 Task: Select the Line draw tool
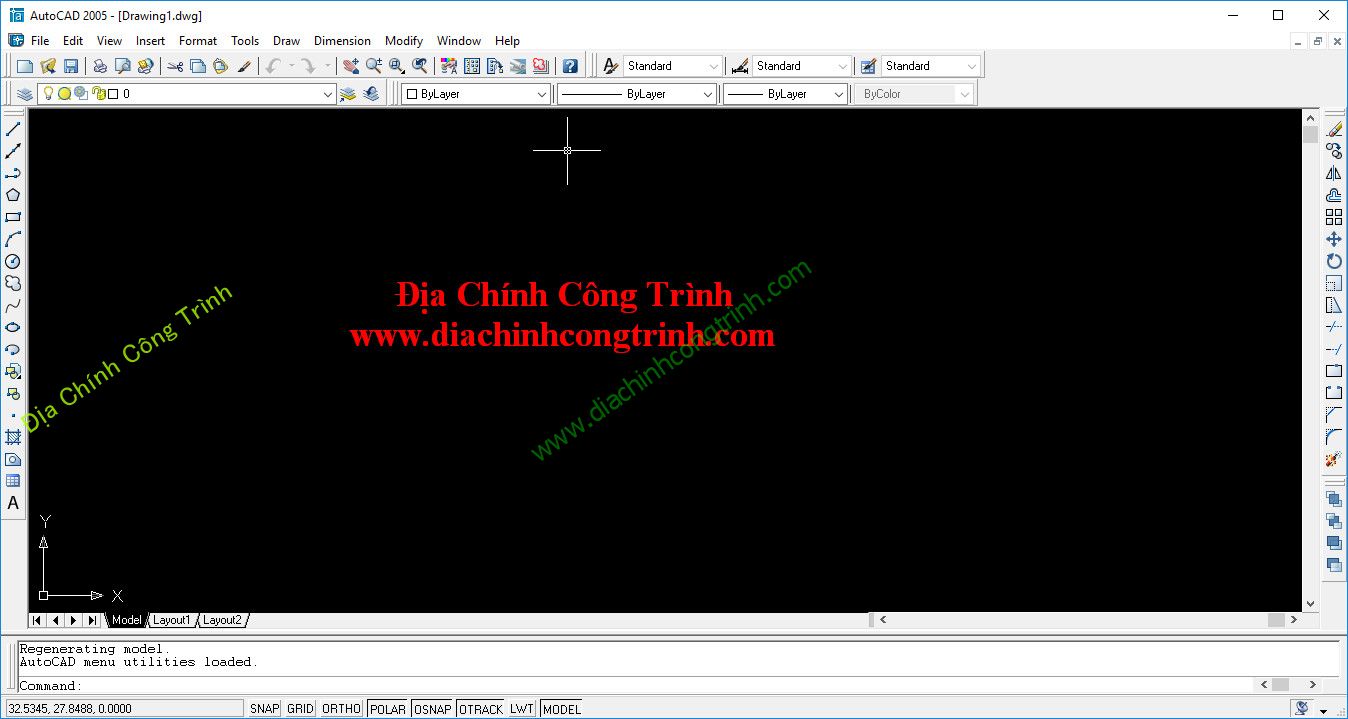click(x=13, y=129)
